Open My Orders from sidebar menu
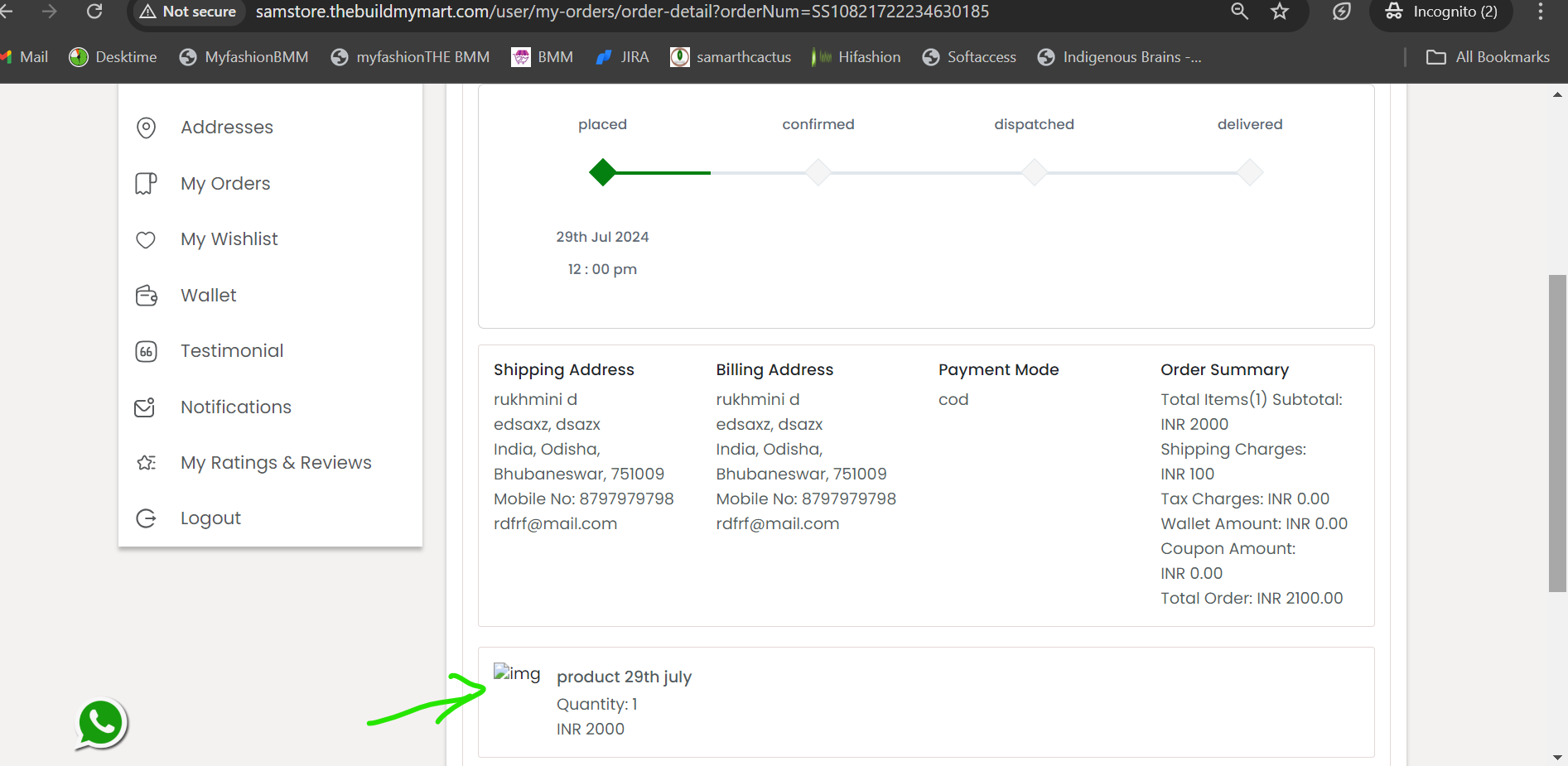 coord(225,184)
